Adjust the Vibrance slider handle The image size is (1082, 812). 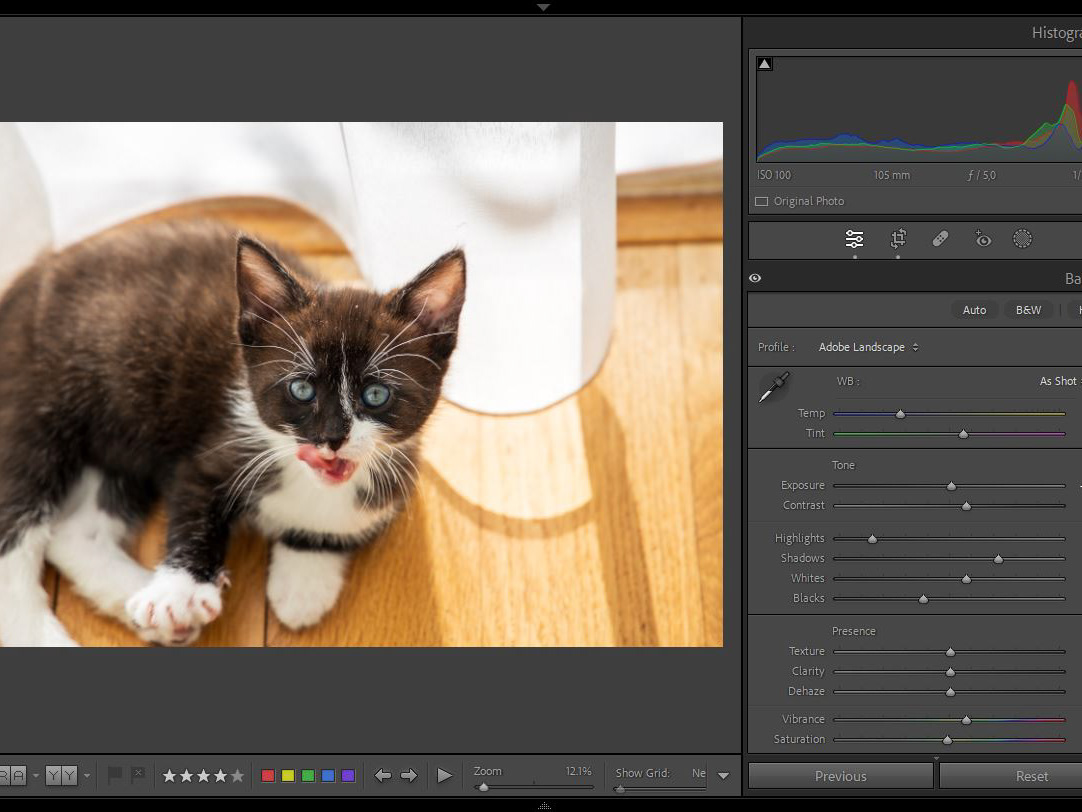(x=966, y=720)
